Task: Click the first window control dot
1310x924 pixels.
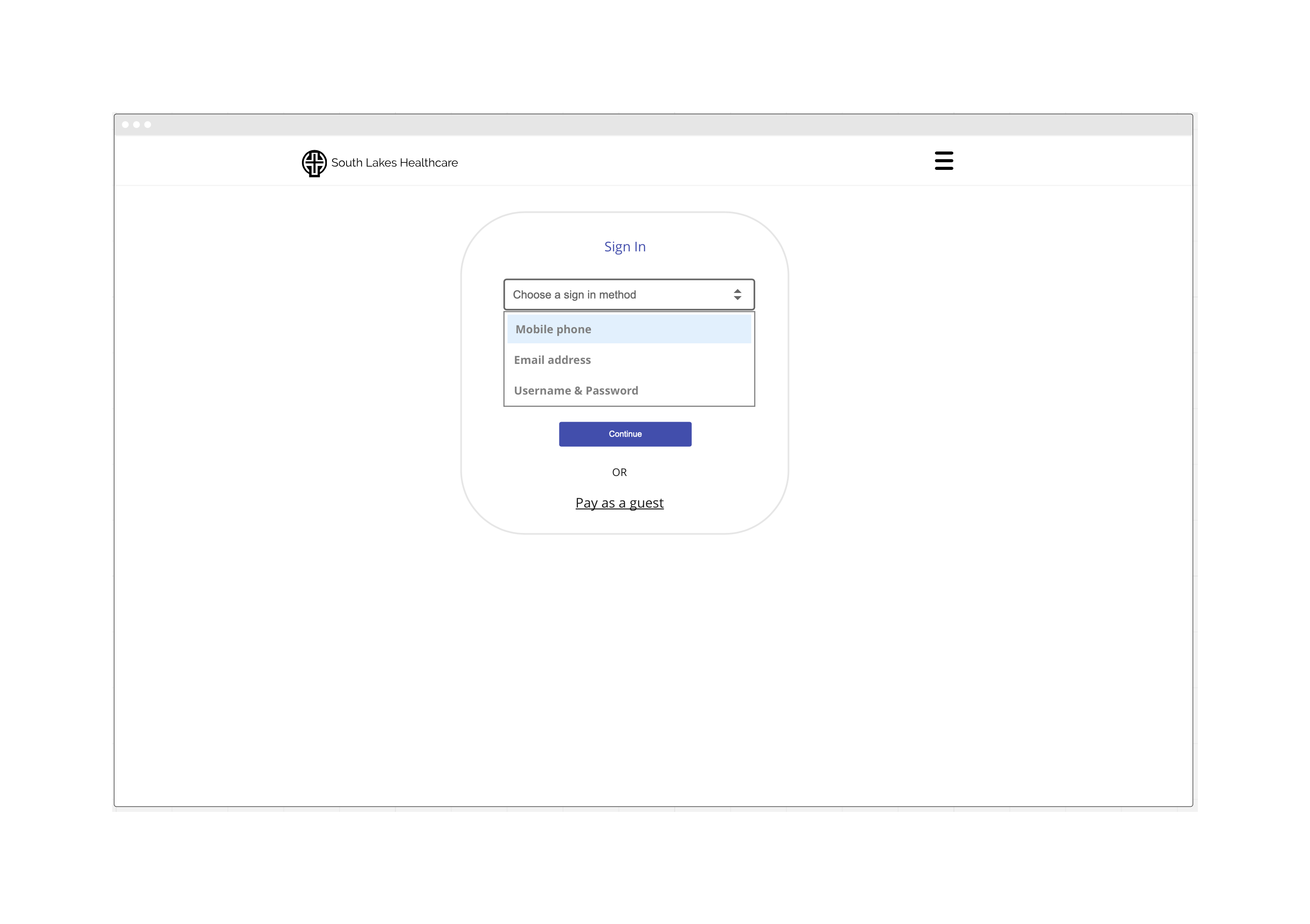Action: 125,124
